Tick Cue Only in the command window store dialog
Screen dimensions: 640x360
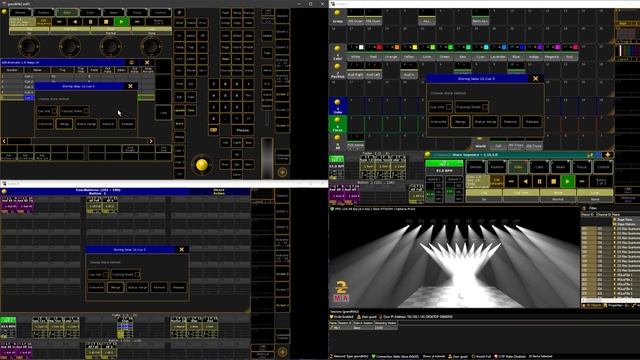(54, 111)
